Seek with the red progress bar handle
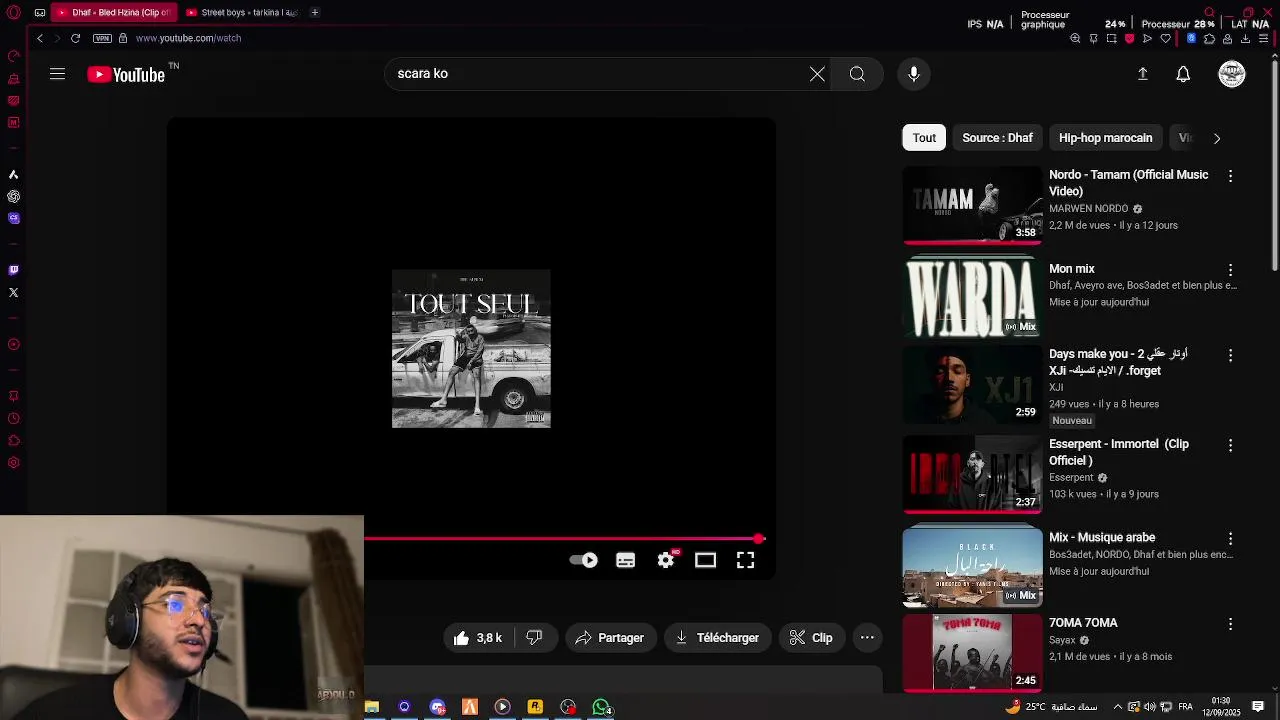Screen dimensions: 1280x720 [x=759, y=539]
